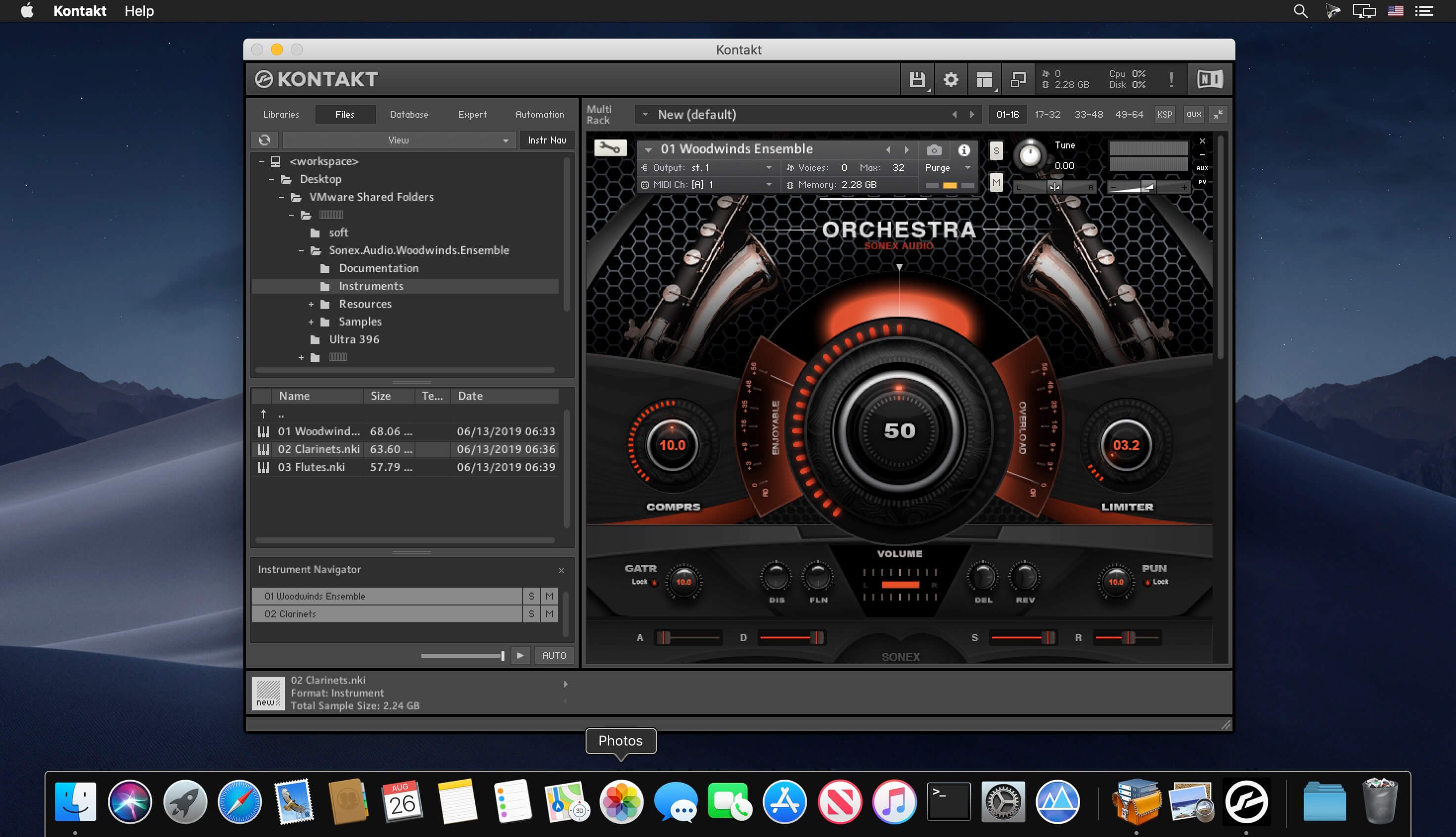Viewport: 1456px width, 837px height.
Task: Solo 02 Clarinets in Instrument Navigator
Action: pyautogui.click(x=532, y=614)
